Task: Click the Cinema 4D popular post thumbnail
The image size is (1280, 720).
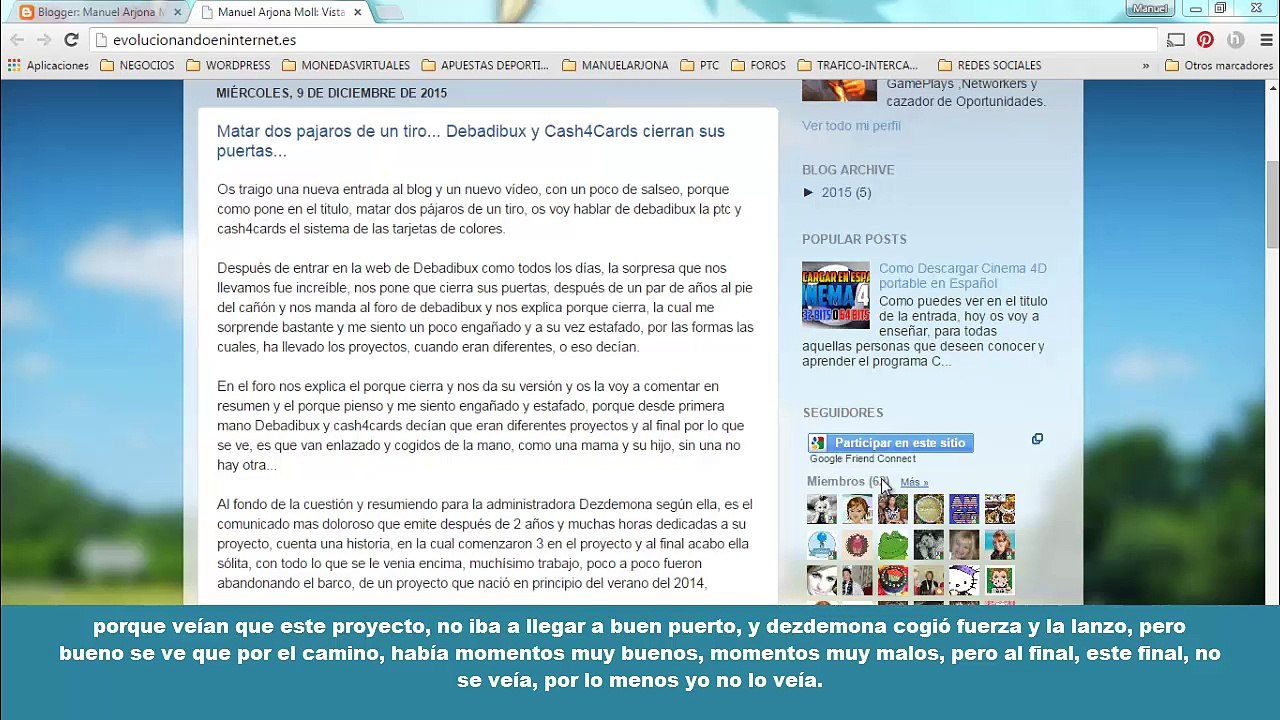Action: (x=836, y=295)
